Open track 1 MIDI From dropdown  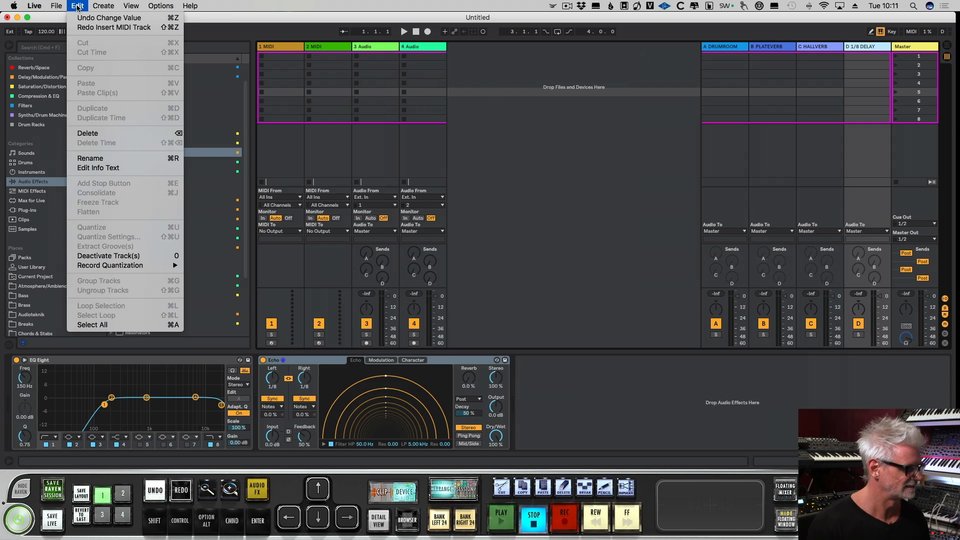tap(280, 197)
